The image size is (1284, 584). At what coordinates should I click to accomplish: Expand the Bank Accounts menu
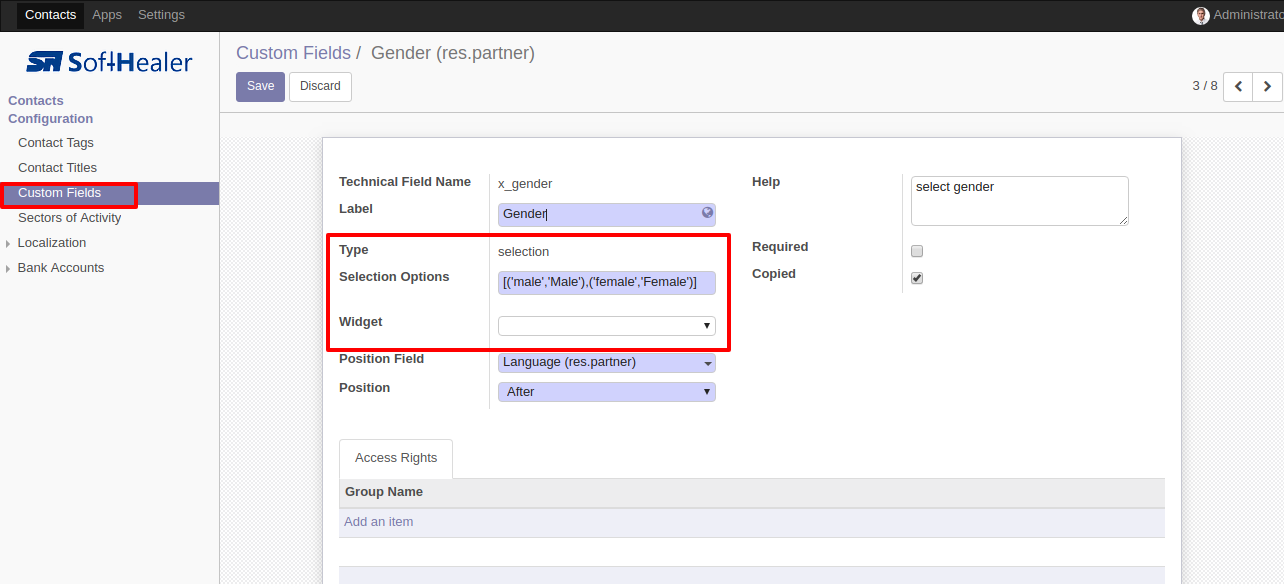61,268
